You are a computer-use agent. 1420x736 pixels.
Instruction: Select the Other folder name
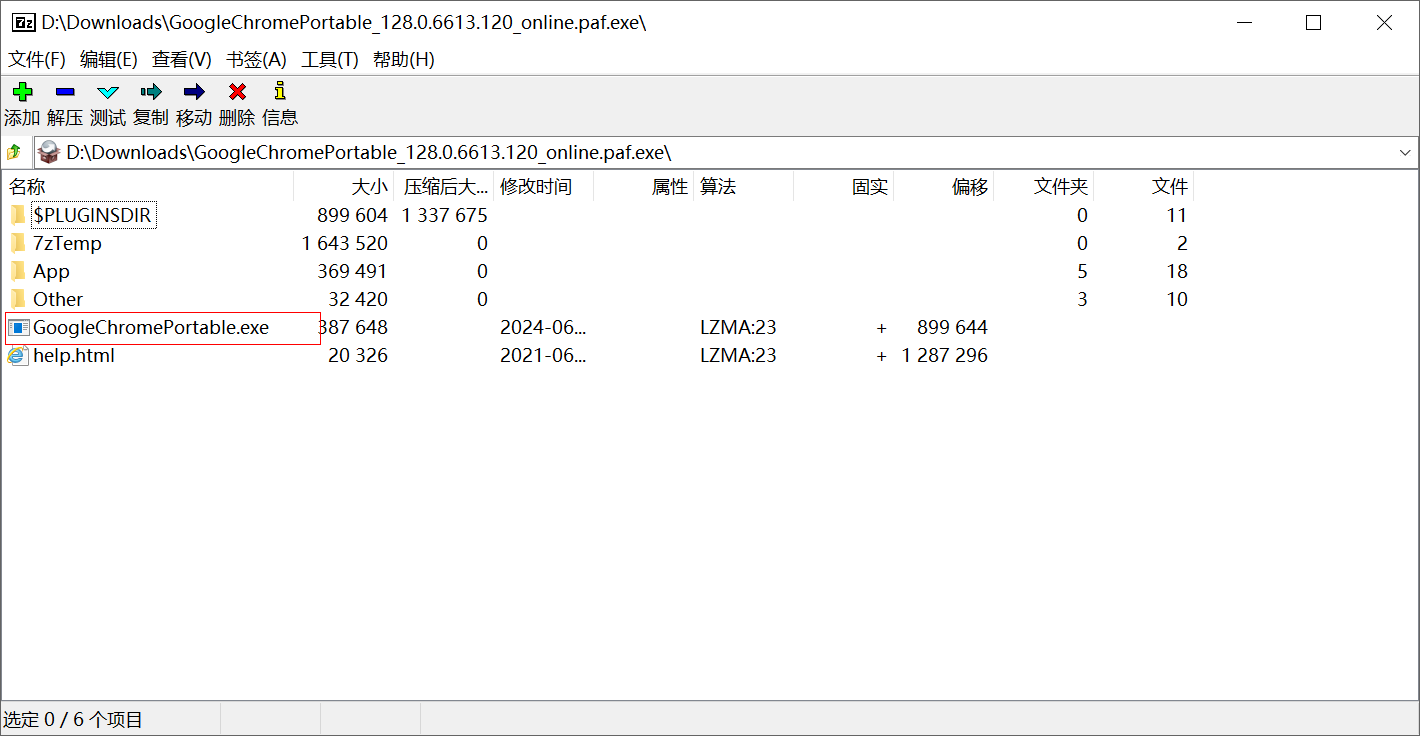58,299
